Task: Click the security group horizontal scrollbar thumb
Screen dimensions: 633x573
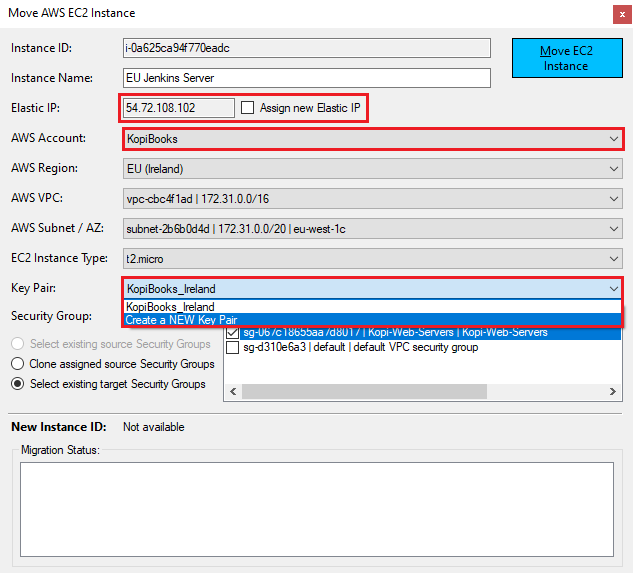Action: pos(364,391)
